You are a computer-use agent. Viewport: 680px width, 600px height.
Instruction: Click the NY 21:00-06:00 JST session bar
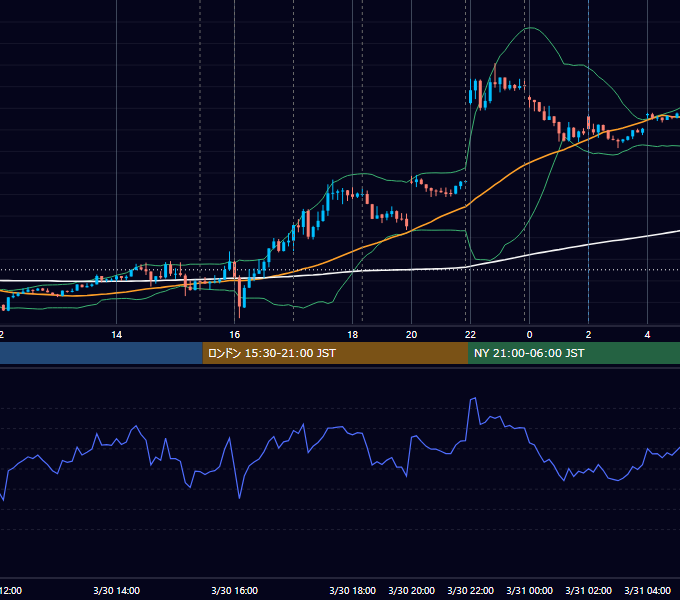574,353
